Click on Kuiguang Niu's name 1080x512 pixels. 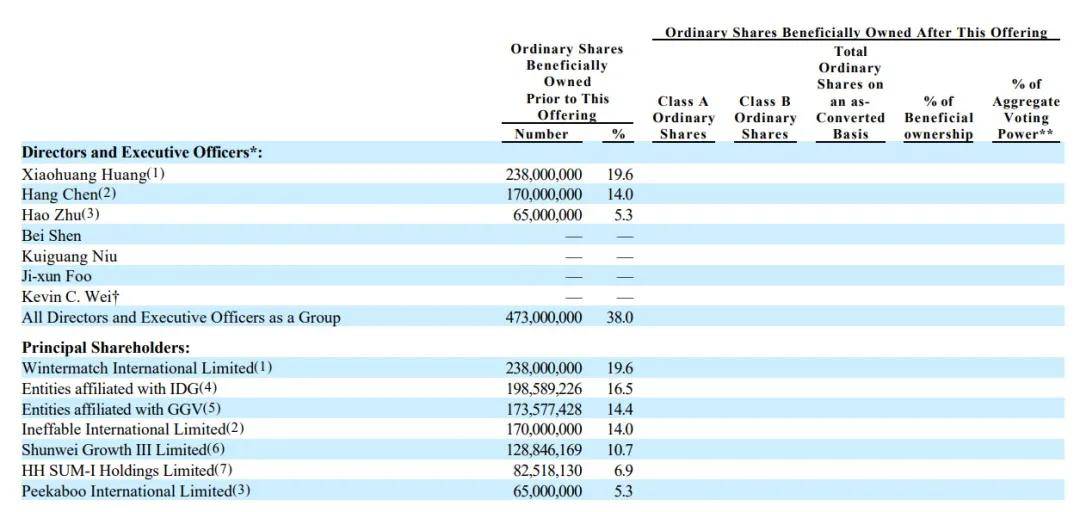pyautogui.click(x=69, y=256)
